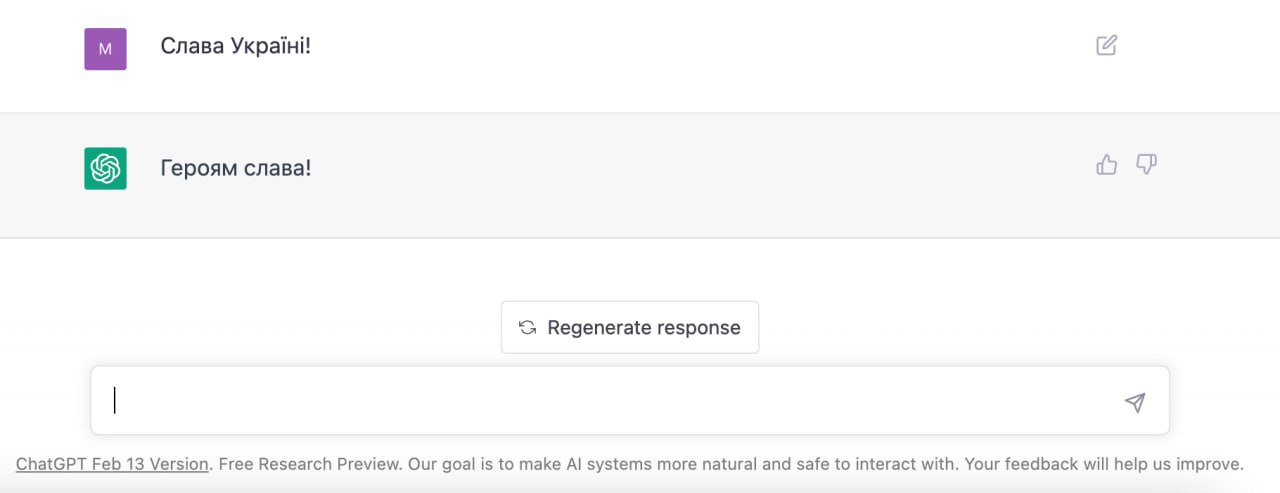Click the user message "Слава Україні!"
The height and width of the screenshot is (493, 1280).
(235, 46)
